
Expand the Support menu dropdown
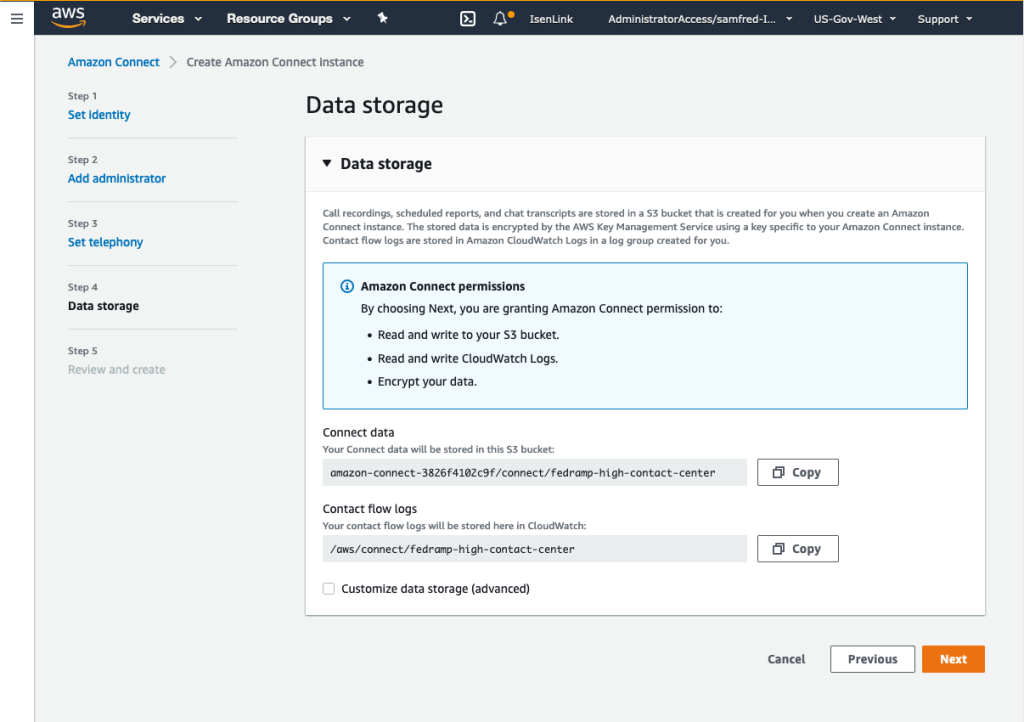(x=943, y=17)
